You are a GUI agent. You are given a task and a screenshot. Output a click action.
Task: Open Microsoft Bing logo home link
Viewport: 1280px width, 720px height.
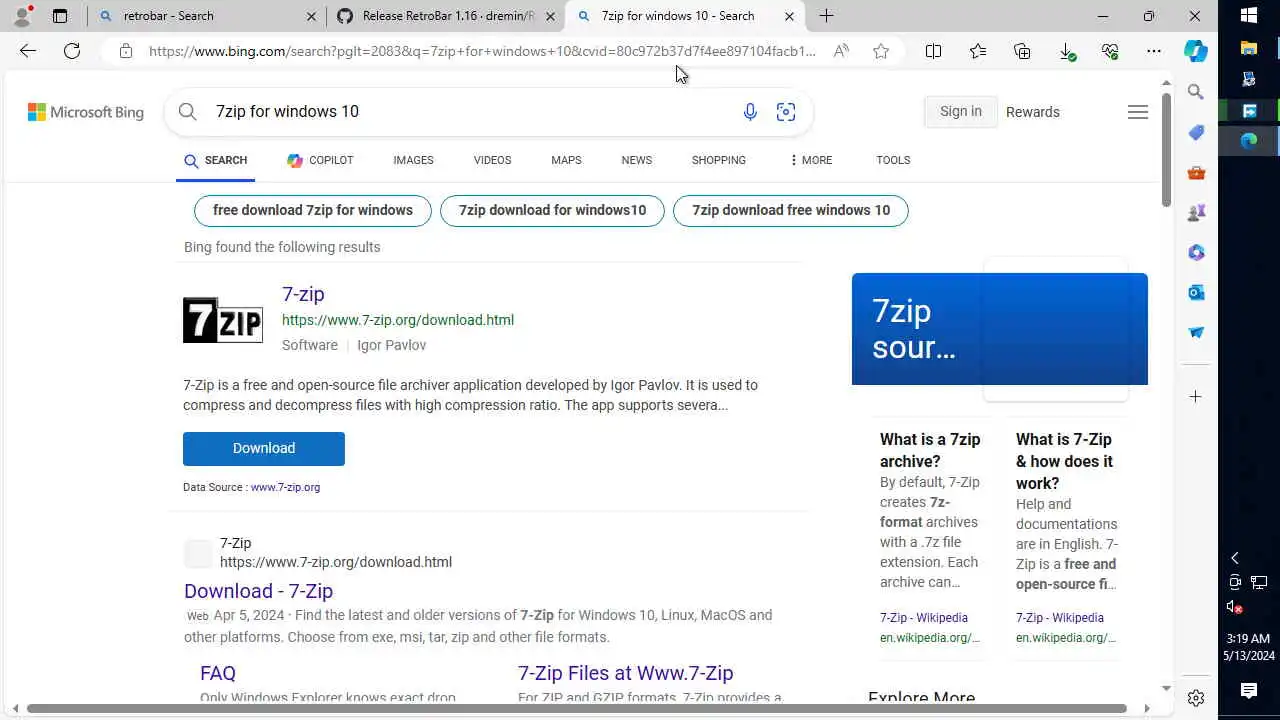86,112
